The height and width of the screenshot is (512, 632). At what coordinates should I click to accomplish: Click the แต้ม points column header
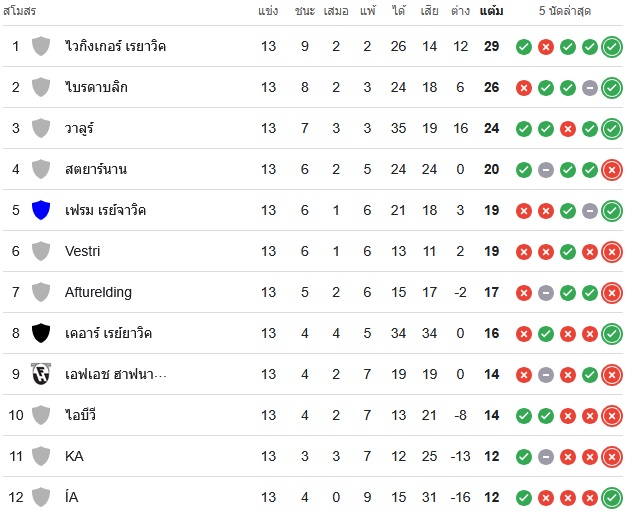(491, 11)
